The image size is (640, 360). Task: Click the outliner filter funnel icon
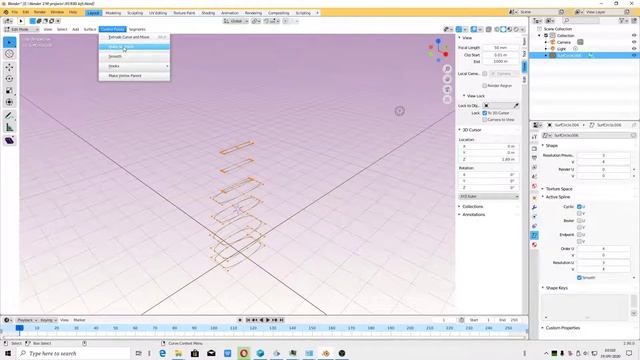pos(622,21)
